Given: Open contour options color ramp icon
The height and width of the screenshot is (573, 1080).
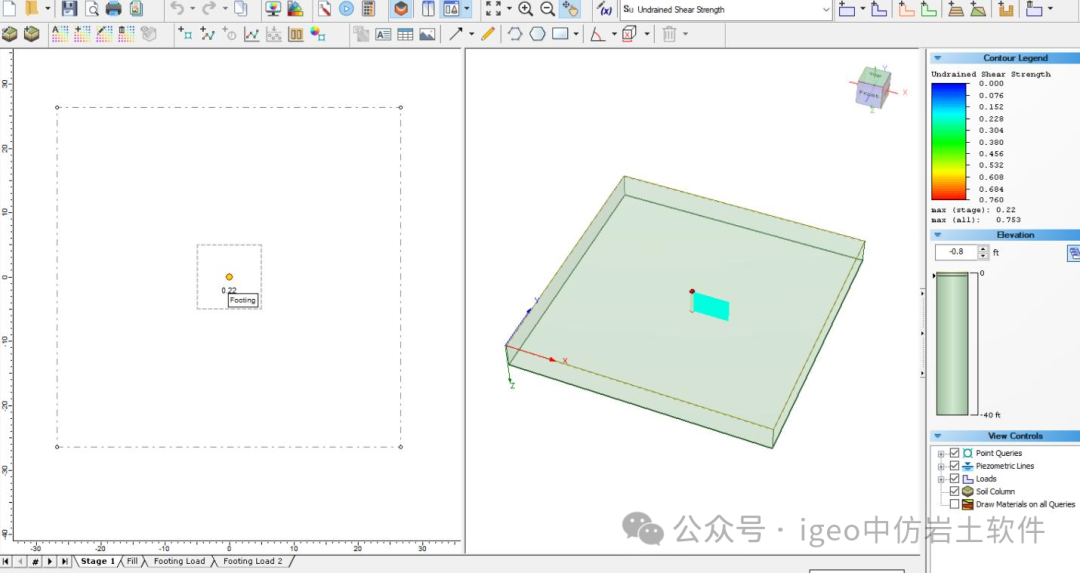Looking at the screenshot, I should pyautogui.click(x=295, y=9).
